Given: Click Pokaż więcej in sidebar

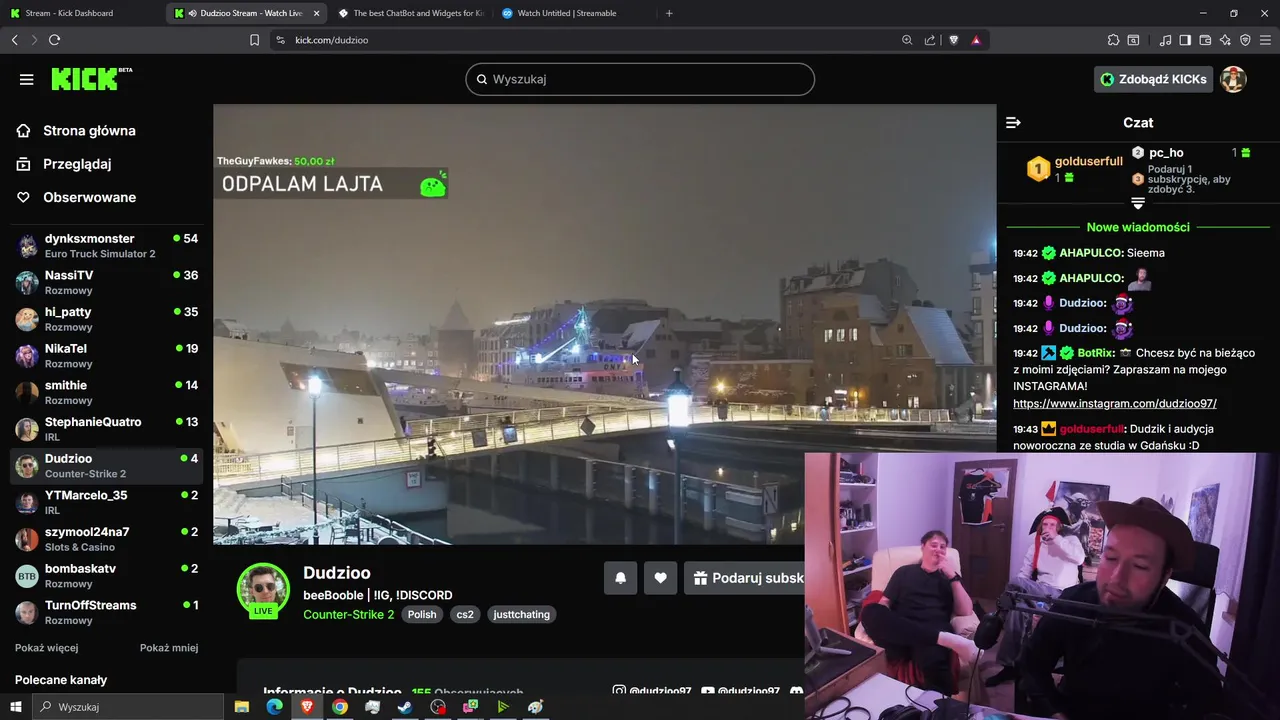Looking at the screenshot, I should pyautogui.click(x=46, y=648).
